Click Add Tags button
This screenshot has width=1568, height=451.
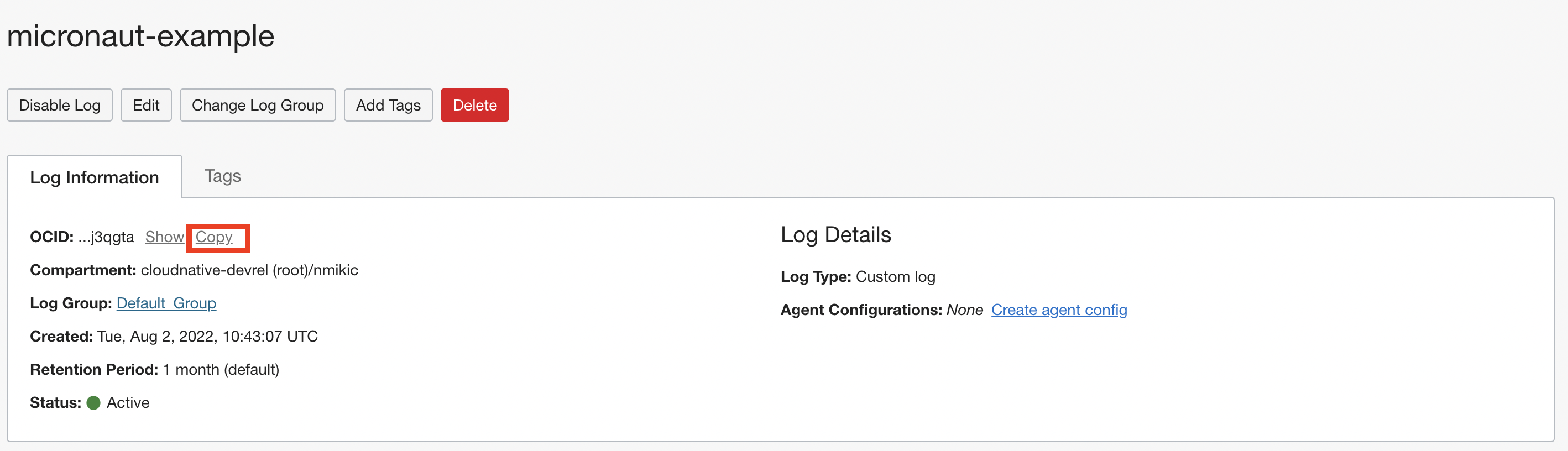388,106
